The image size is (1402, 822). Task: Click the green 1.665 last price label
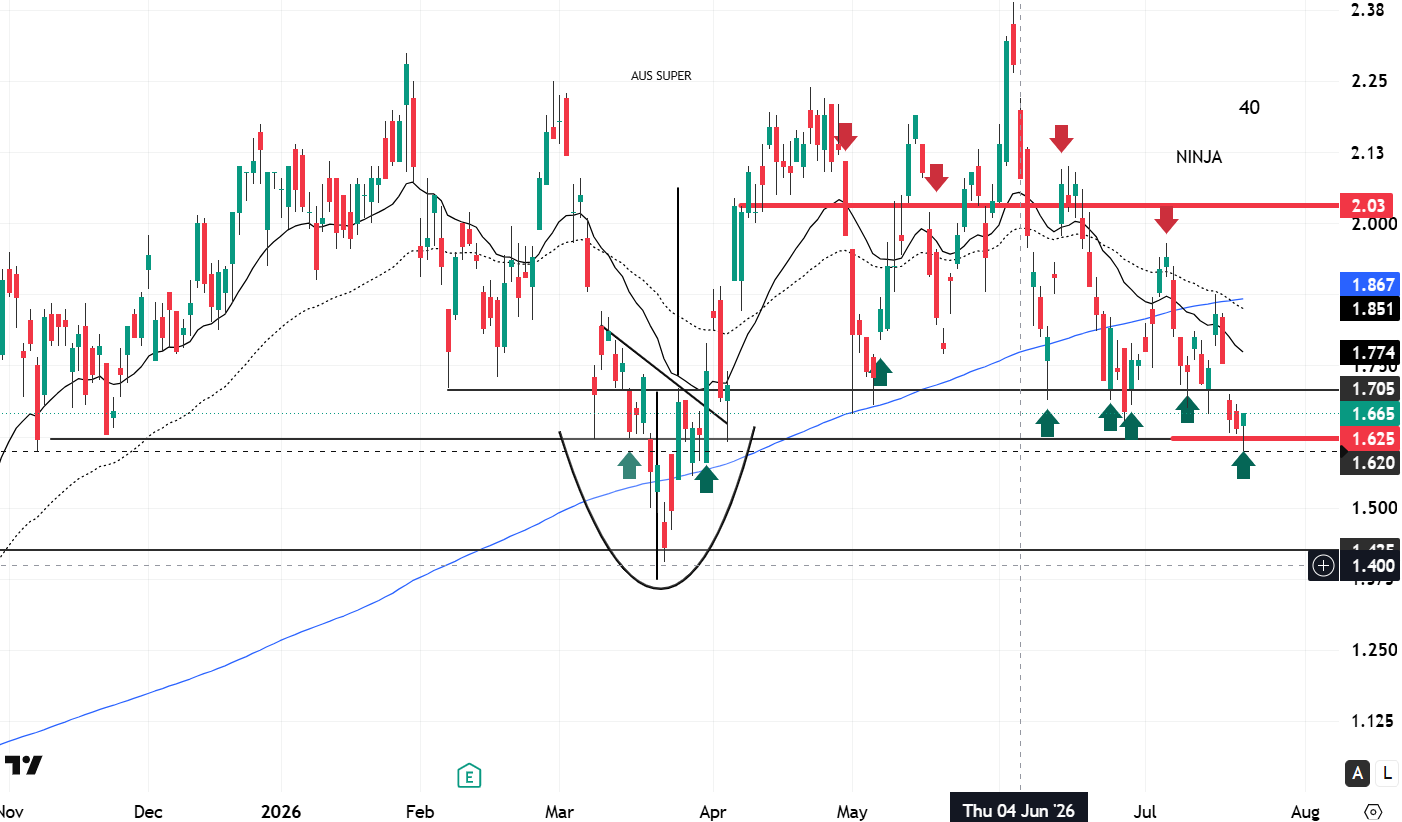[1369, 414]
